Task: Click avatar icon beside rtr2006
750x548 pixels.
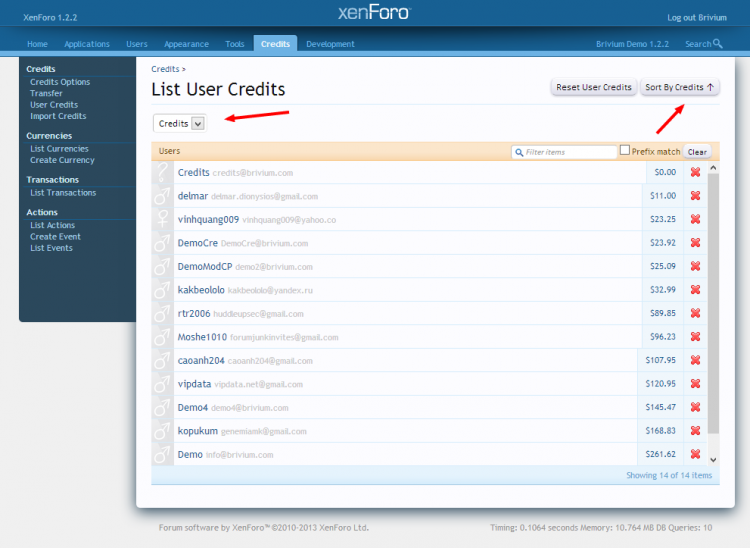Action: pyautogui.click(x=162, y=313)
